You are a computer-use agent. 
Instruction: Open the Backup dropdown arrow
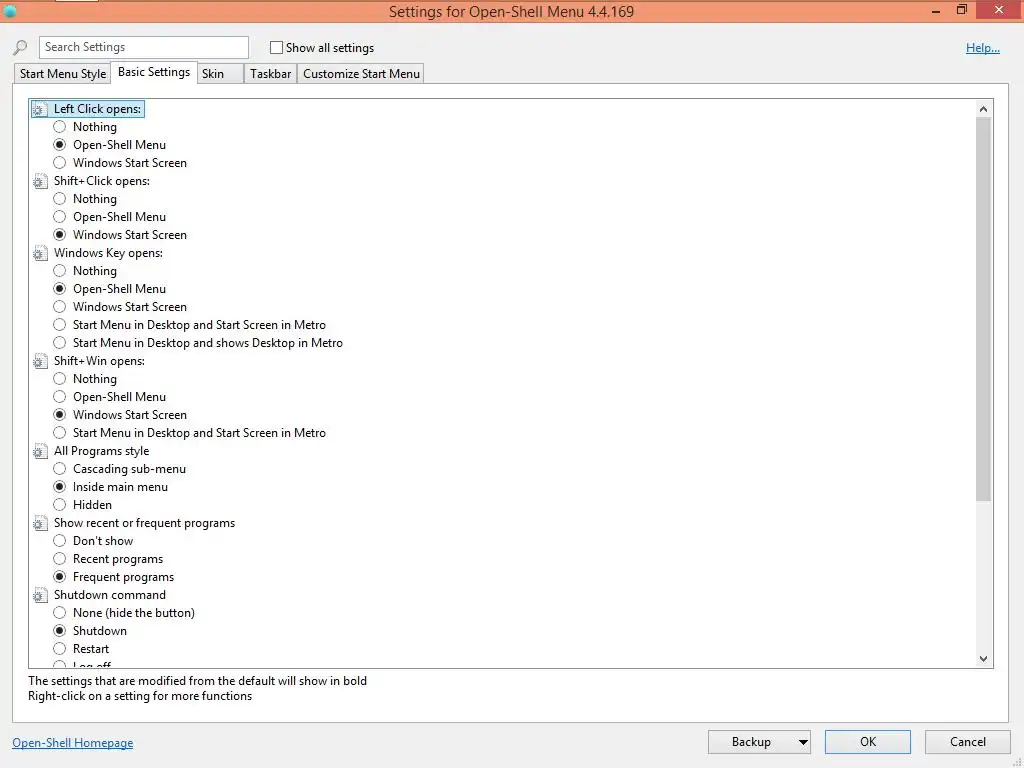[x=803, y=742]
